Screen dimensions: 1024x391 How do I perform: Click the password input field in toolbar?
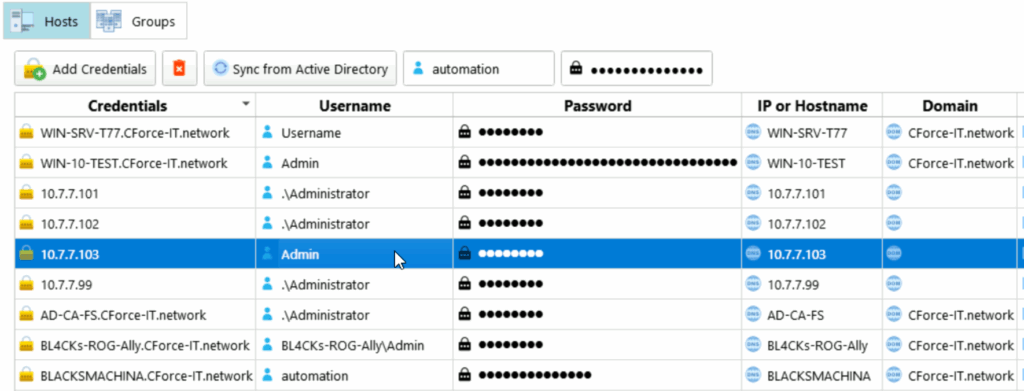pyautogui.click(x=637, y=69)
